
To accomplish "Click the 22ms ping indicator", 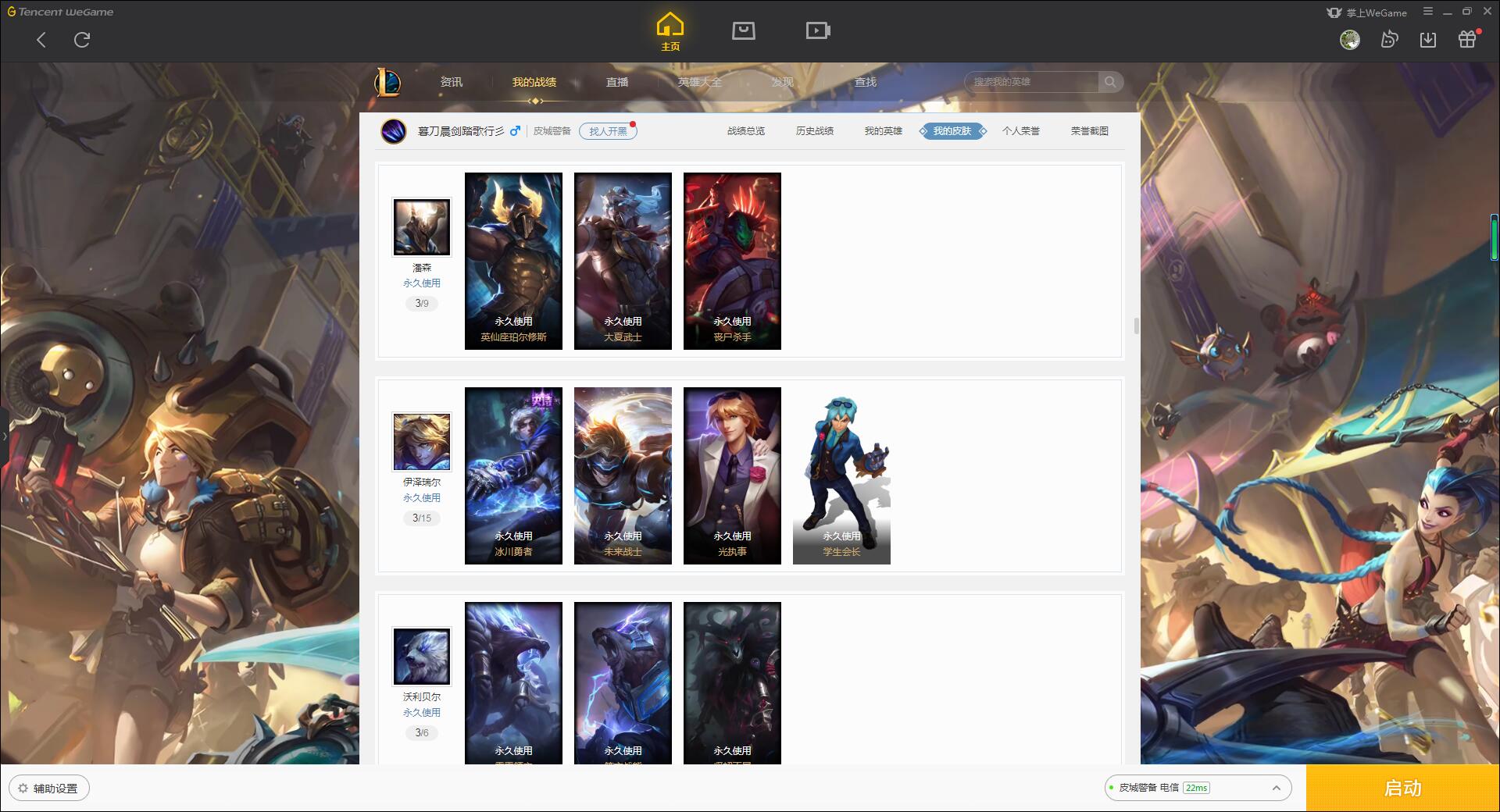I will point(1196,788).
